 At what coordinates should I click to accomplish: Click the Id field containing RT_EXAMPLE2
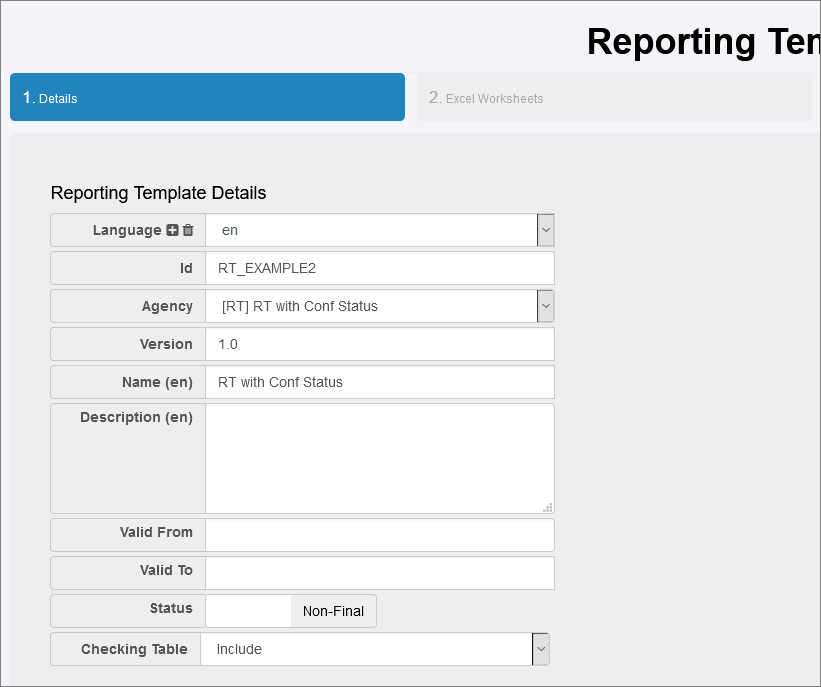(x=379, y=268)
